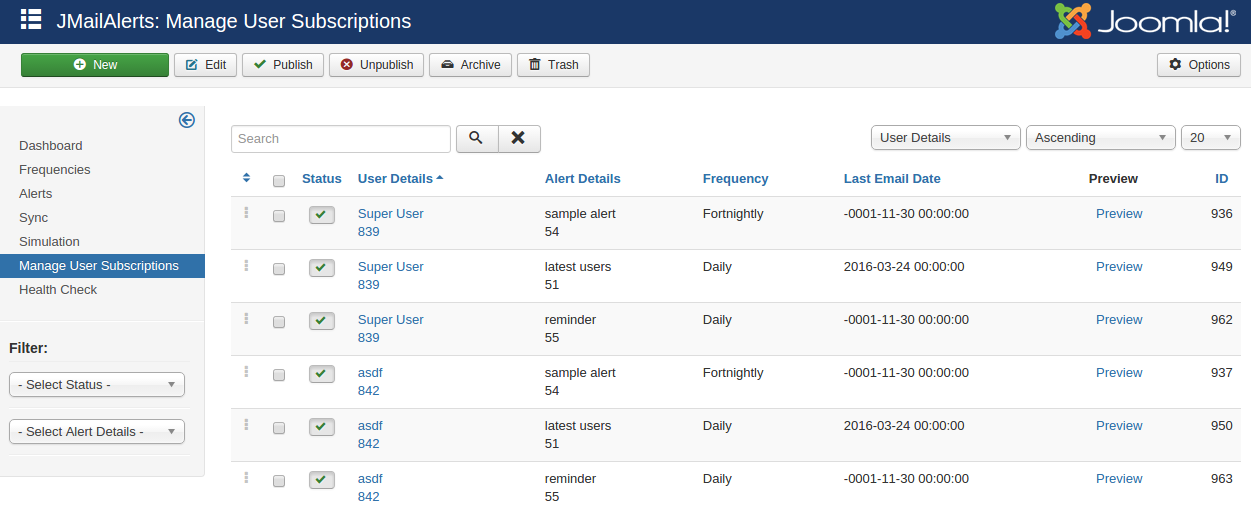
Task: Go to Dashboard in the sidebar
Action: [51, 145]
